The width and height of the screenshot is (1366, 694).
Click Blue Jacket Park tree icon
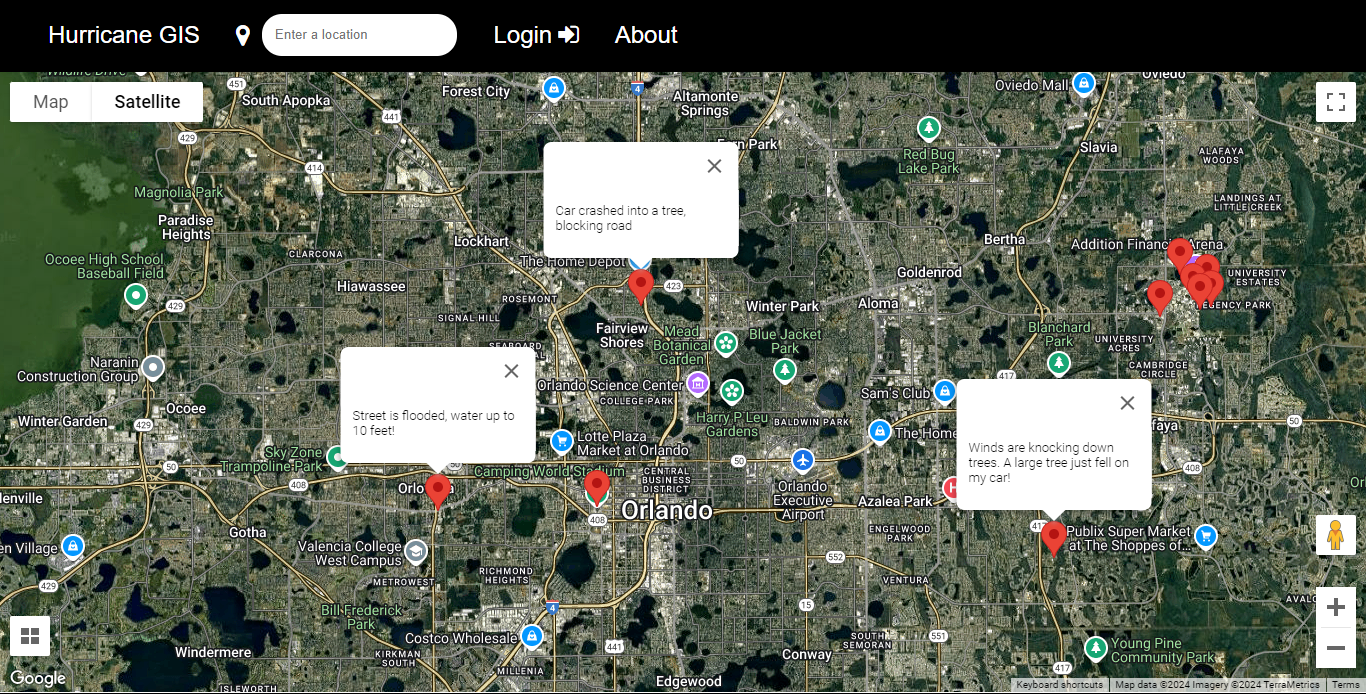click(785, 371)
